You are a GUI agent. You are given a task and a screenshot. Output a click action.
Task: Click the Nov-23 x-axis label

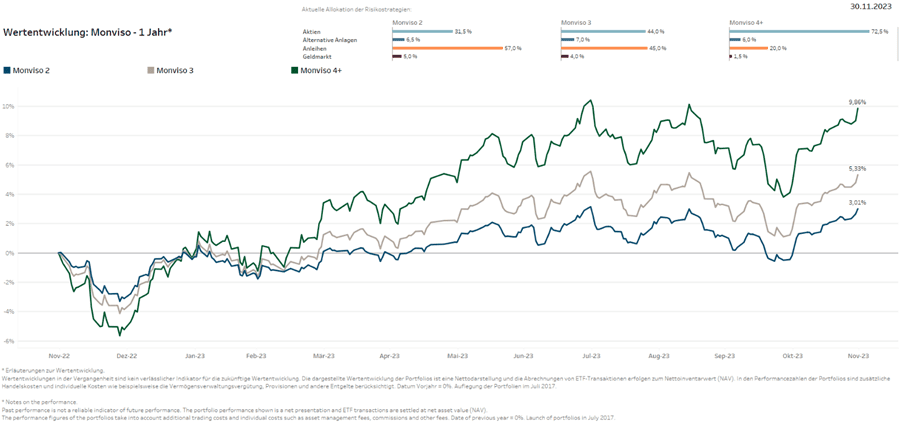click(x=859, y=356)
